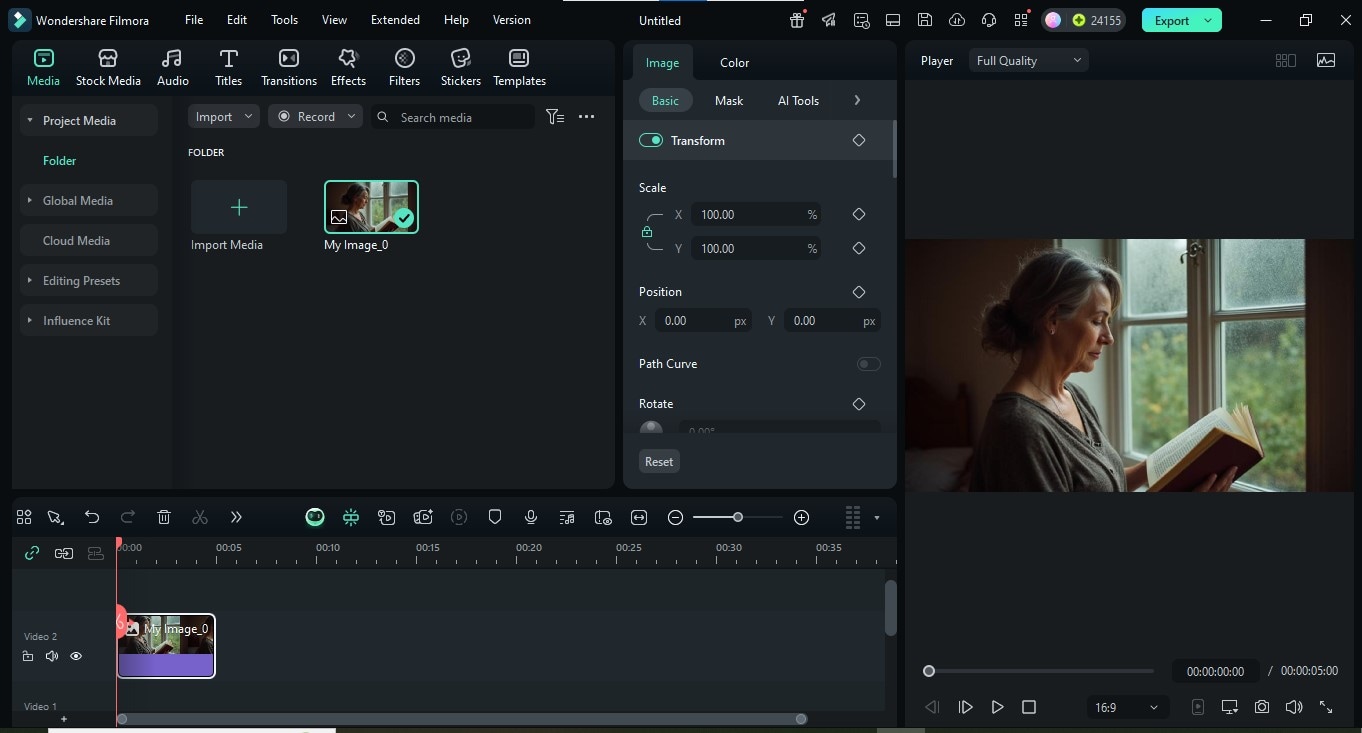
Task: Open the Titles panel
Action: [228, 67]
